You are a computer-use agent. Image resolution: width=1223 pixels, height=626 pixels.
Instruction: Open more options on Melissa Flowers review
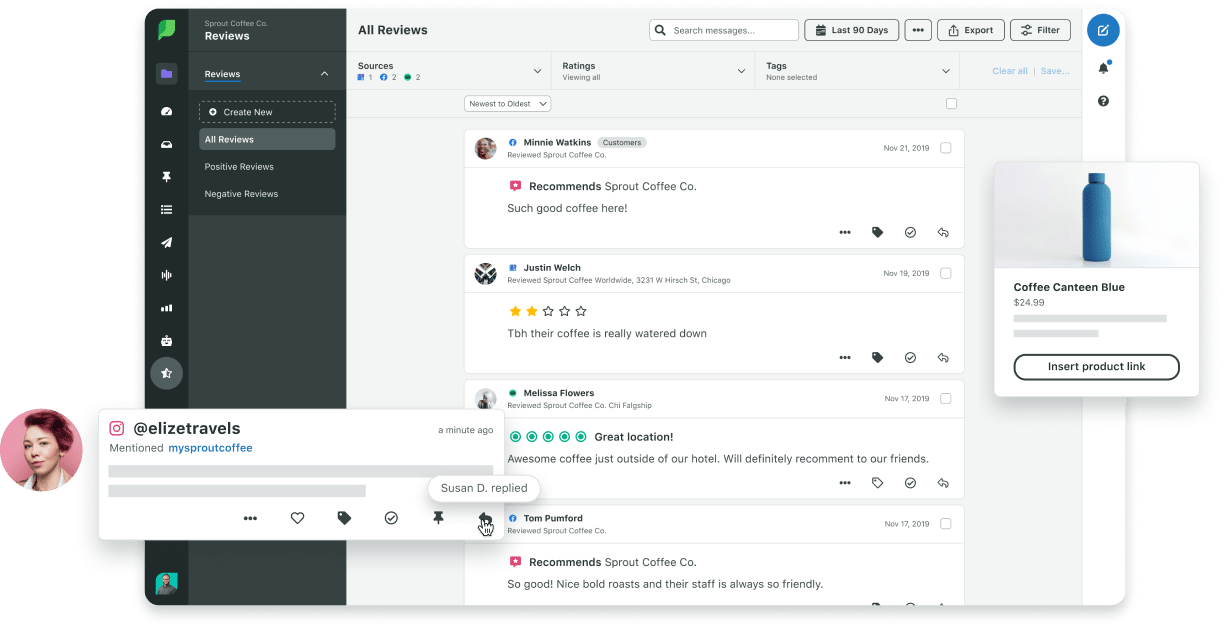pos(845,482)
